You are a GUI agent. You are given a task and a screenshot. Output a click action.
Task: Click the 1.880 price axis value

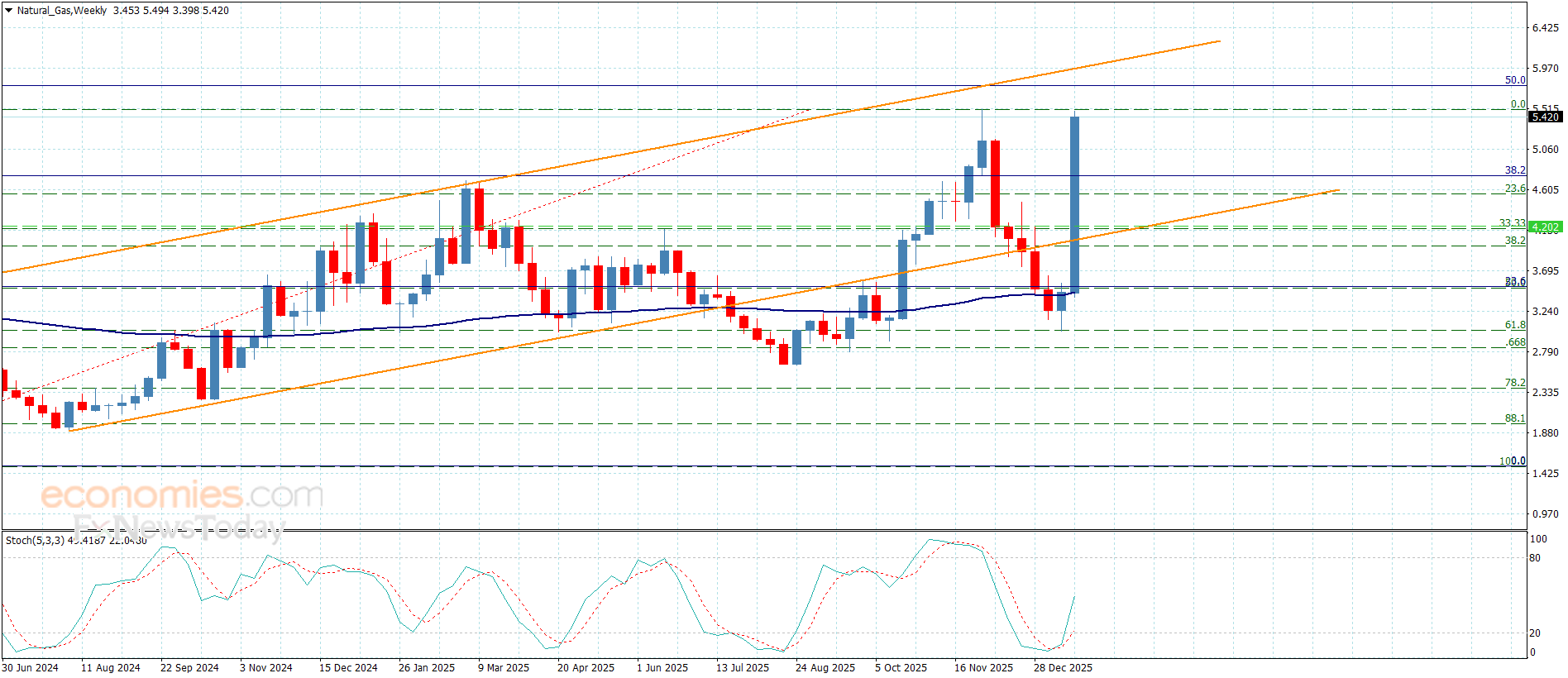(1546, 433)
